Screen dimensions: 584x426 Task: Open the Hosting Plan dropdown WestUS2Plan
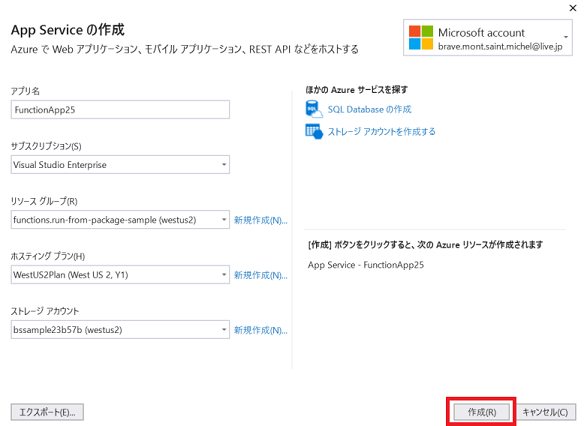pos(120,275)
